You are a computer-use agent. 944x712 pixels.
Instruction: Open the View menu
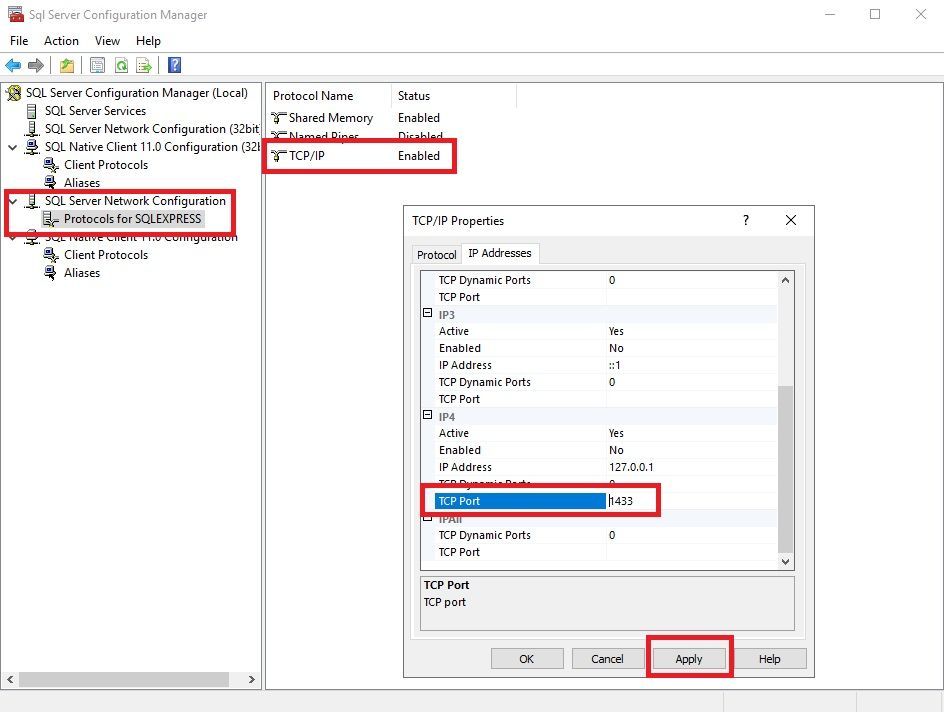point(107,41)
